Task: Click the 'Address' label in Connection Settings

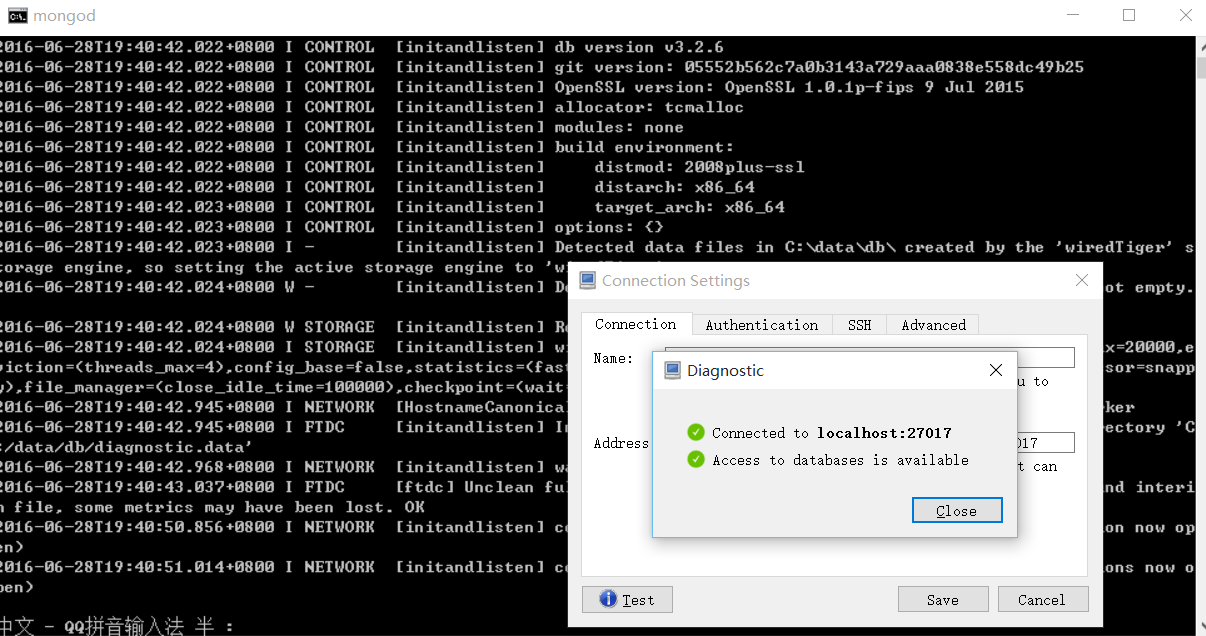Action: coord(621,443)
